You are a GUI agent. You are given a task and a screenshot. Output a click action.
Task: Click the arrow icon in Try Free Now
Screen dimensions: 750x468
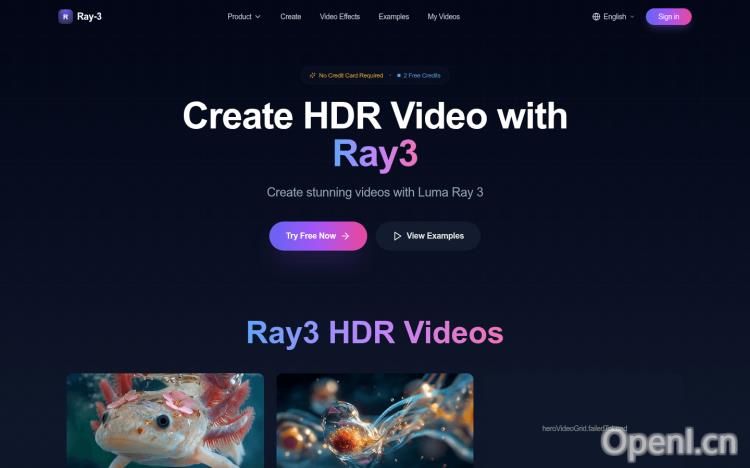point(345,236)
